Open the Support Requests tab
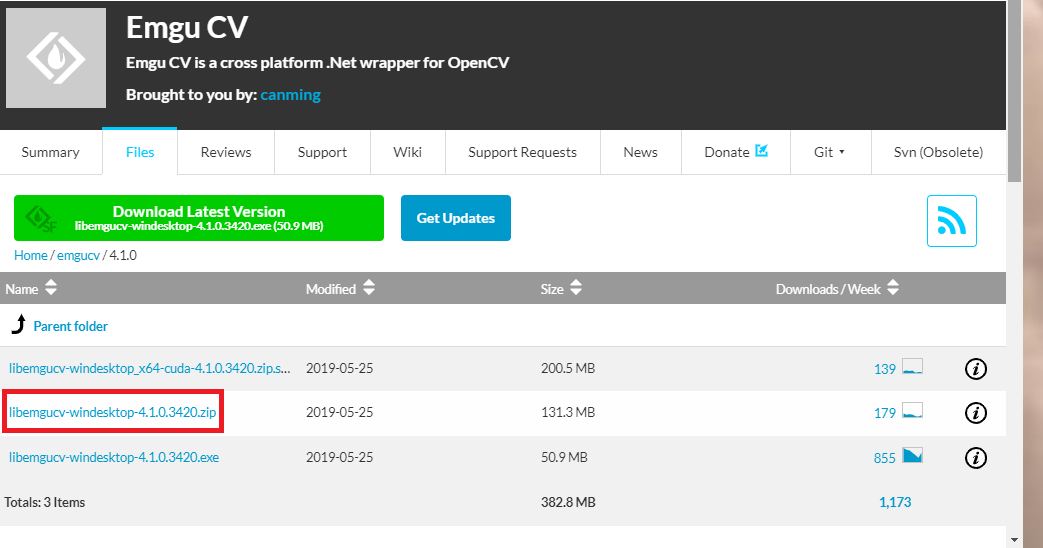This screenshot has width=1043, height=548. pos(523,152)
